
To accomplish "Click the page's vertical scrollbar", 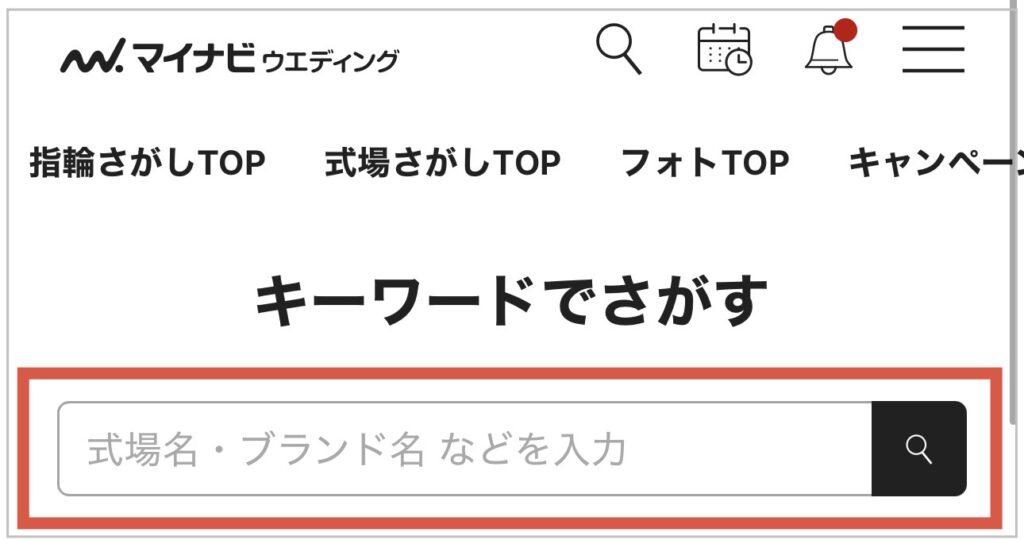I will click(1014, 215).
